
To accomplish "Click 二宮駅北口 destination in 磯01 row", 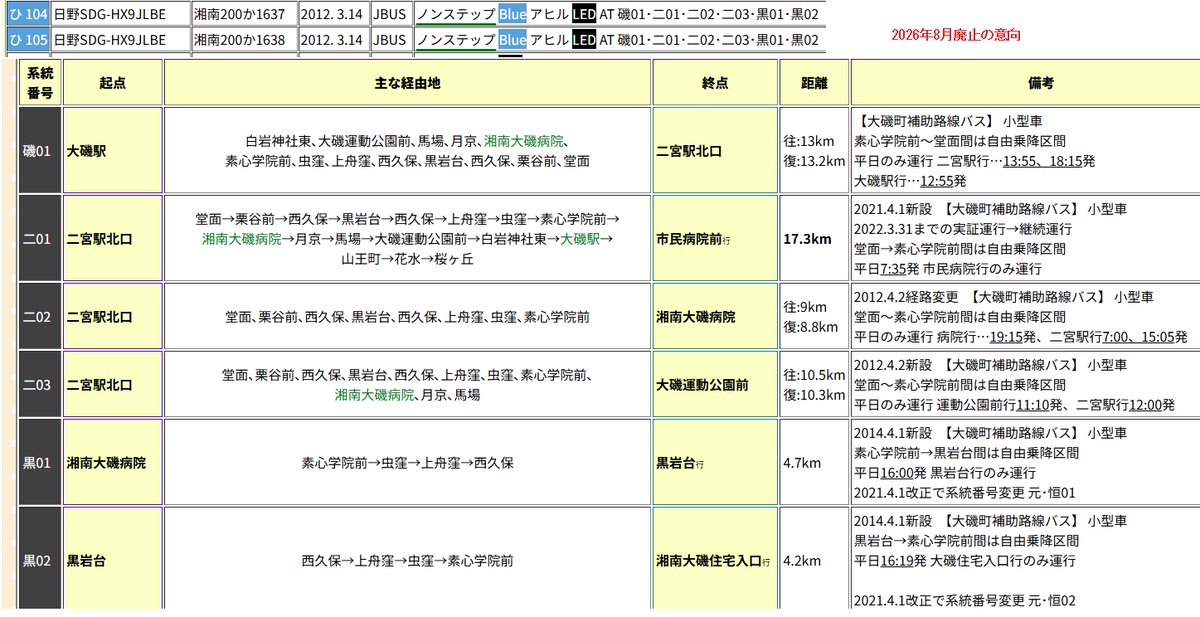I will coord(689,152).
